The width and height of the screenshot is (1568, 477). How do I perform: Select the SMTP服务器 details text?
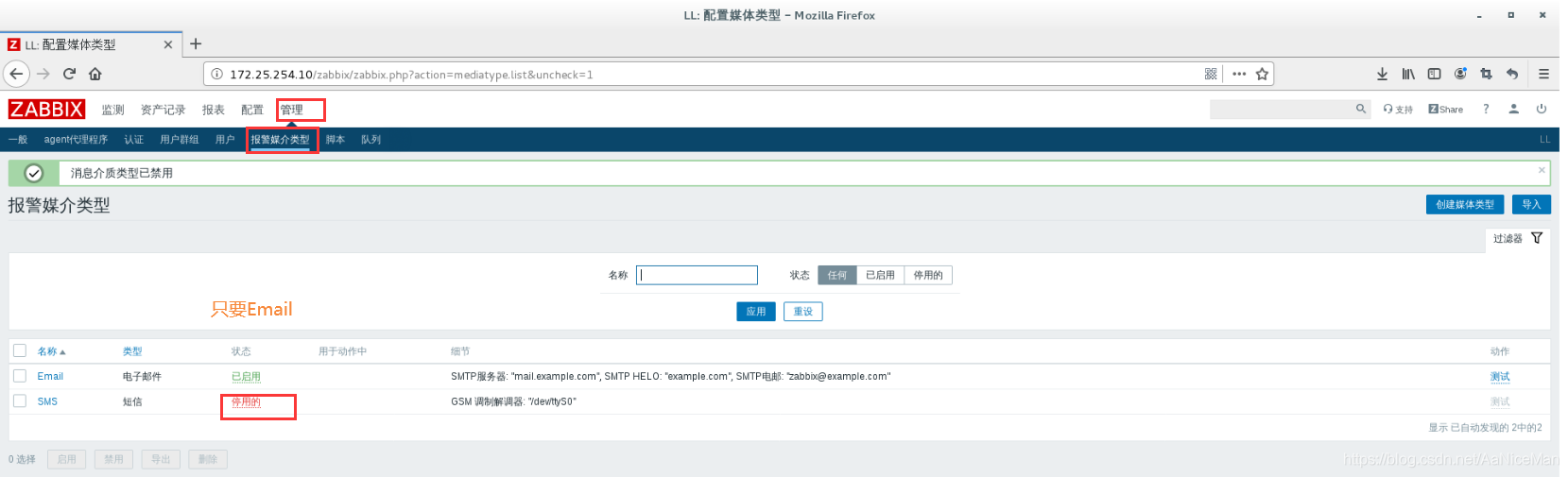670,376
